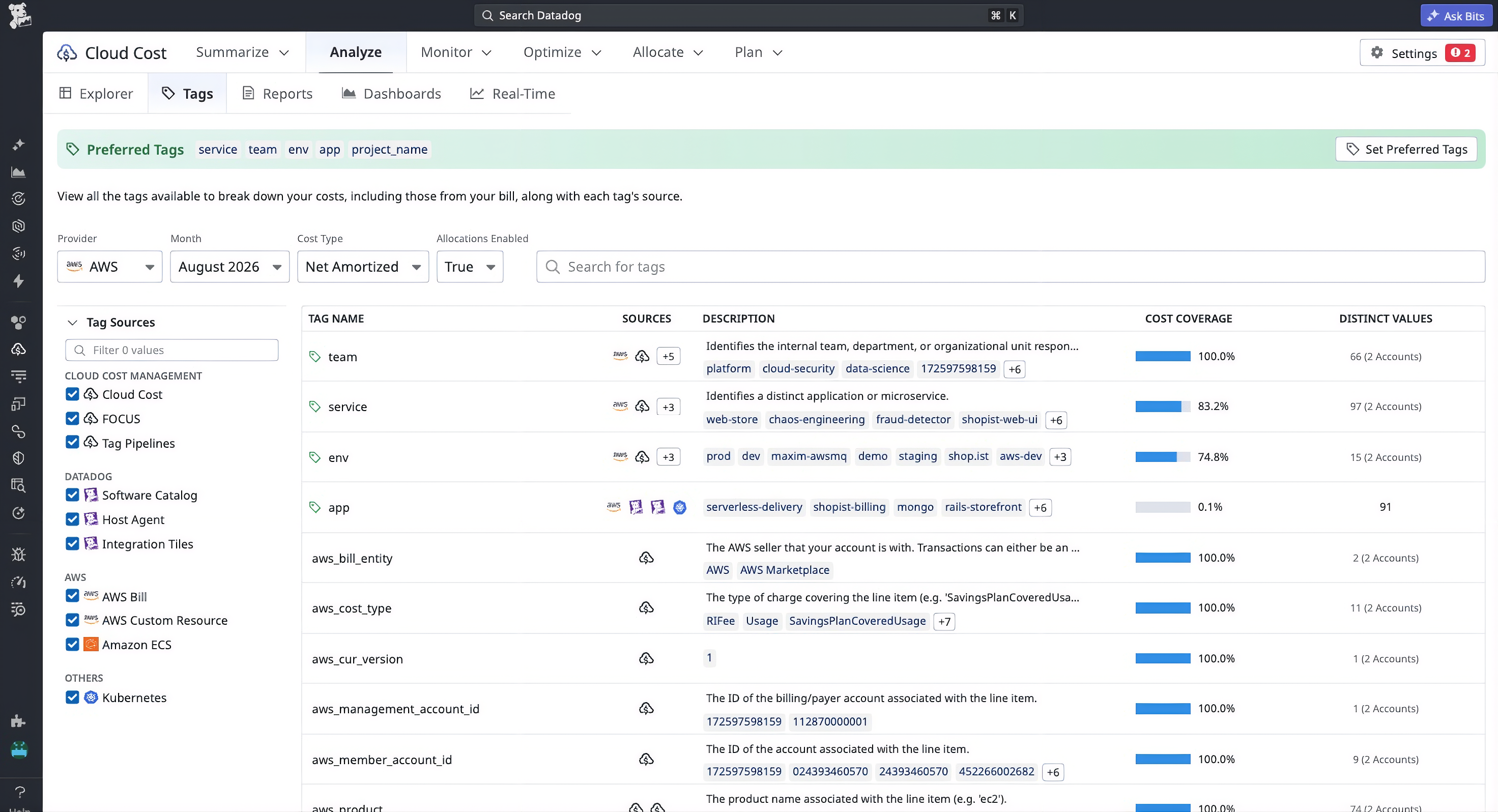Image resolution: width=1498 pixels, height=812 pixels.
Task: Toggle the Software Catalog checkbox
Action: pos(72,495)
